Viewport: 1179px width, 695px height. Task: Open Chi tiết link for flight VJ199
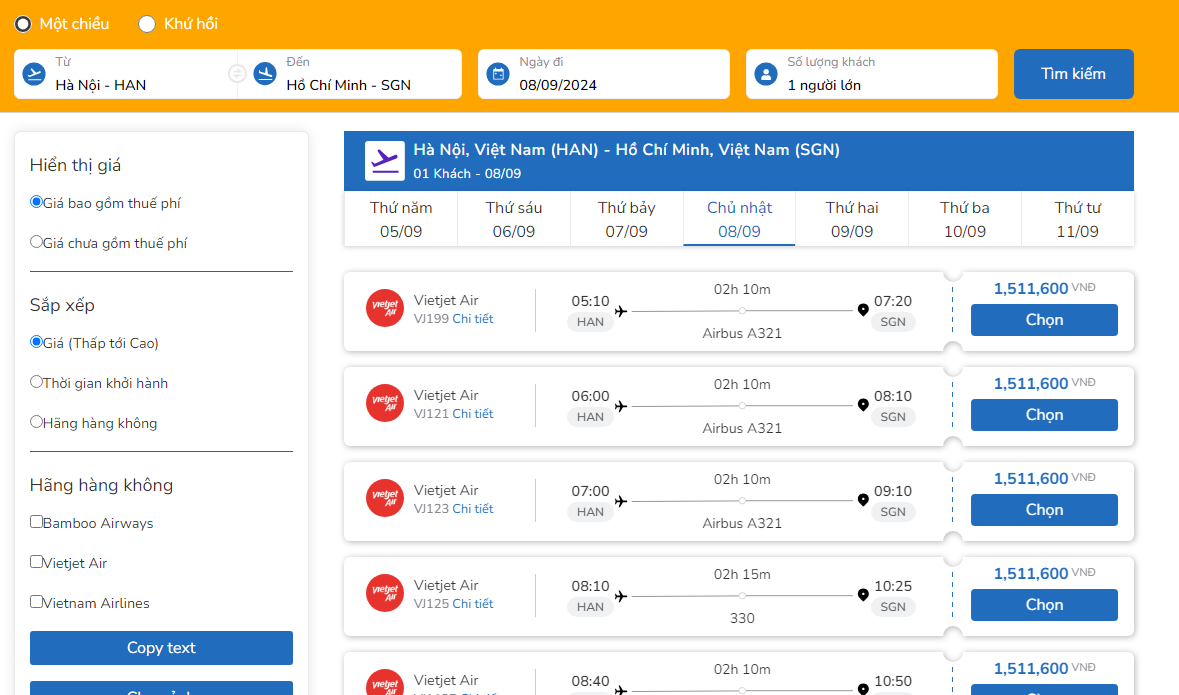473,319
